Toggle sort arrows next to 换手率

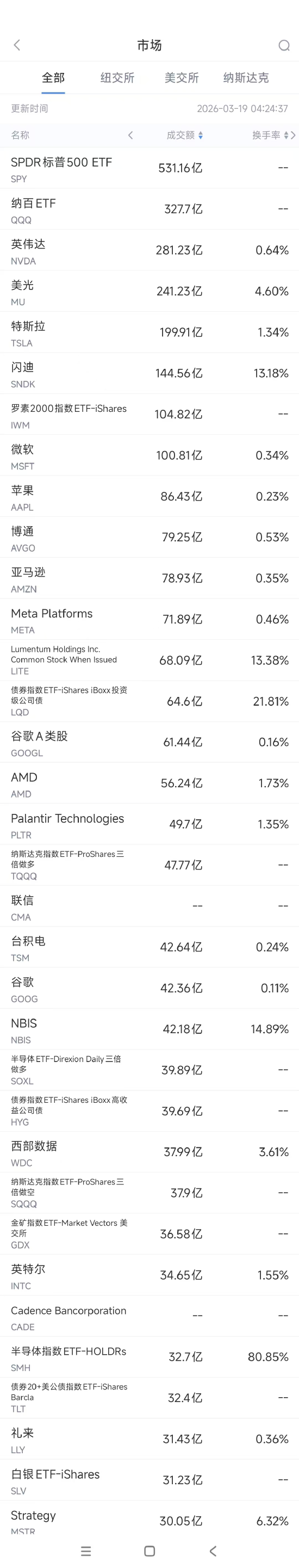coord(286,135)
